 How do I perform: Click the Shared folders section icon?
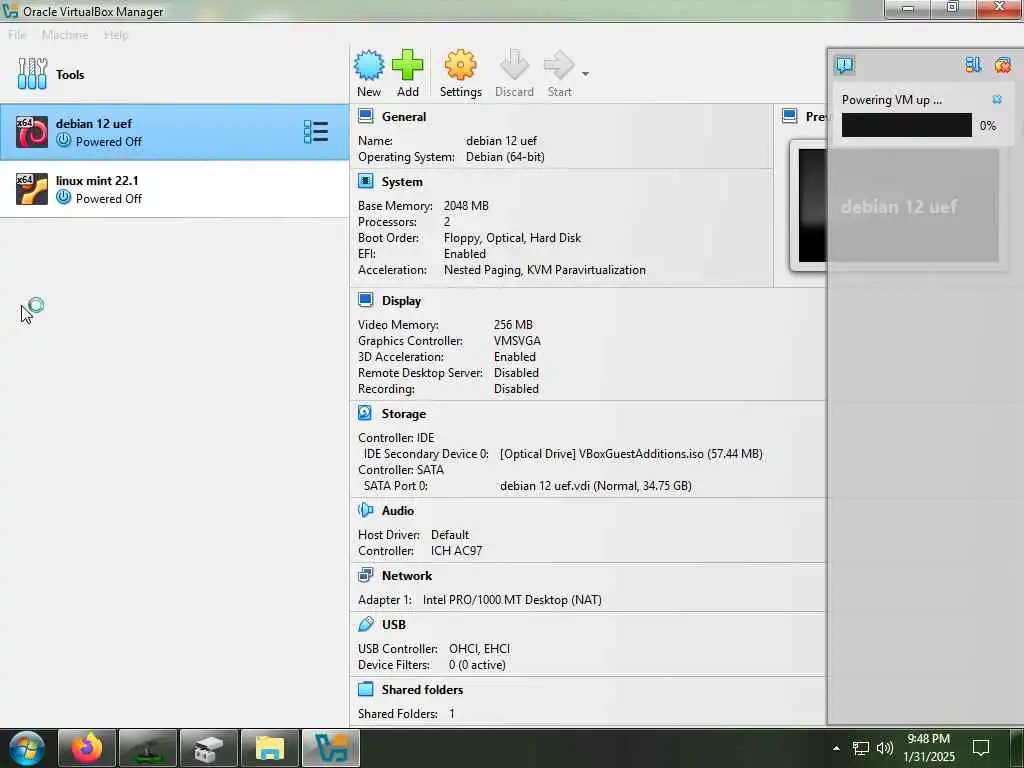366,689
